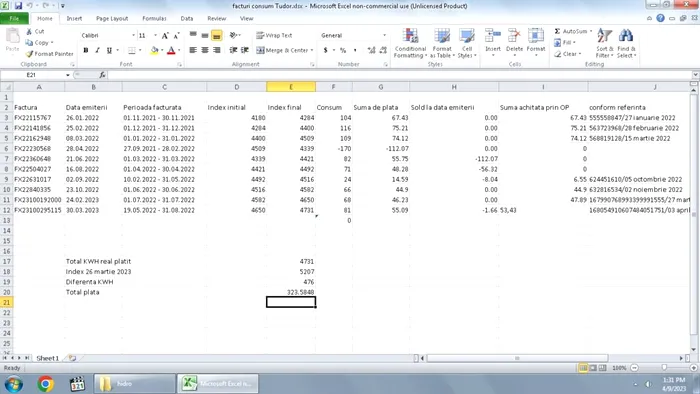The height and width of the screenshot is (394, 700).
Task: Click the zoom slider handle
Action: coord(664,368)
